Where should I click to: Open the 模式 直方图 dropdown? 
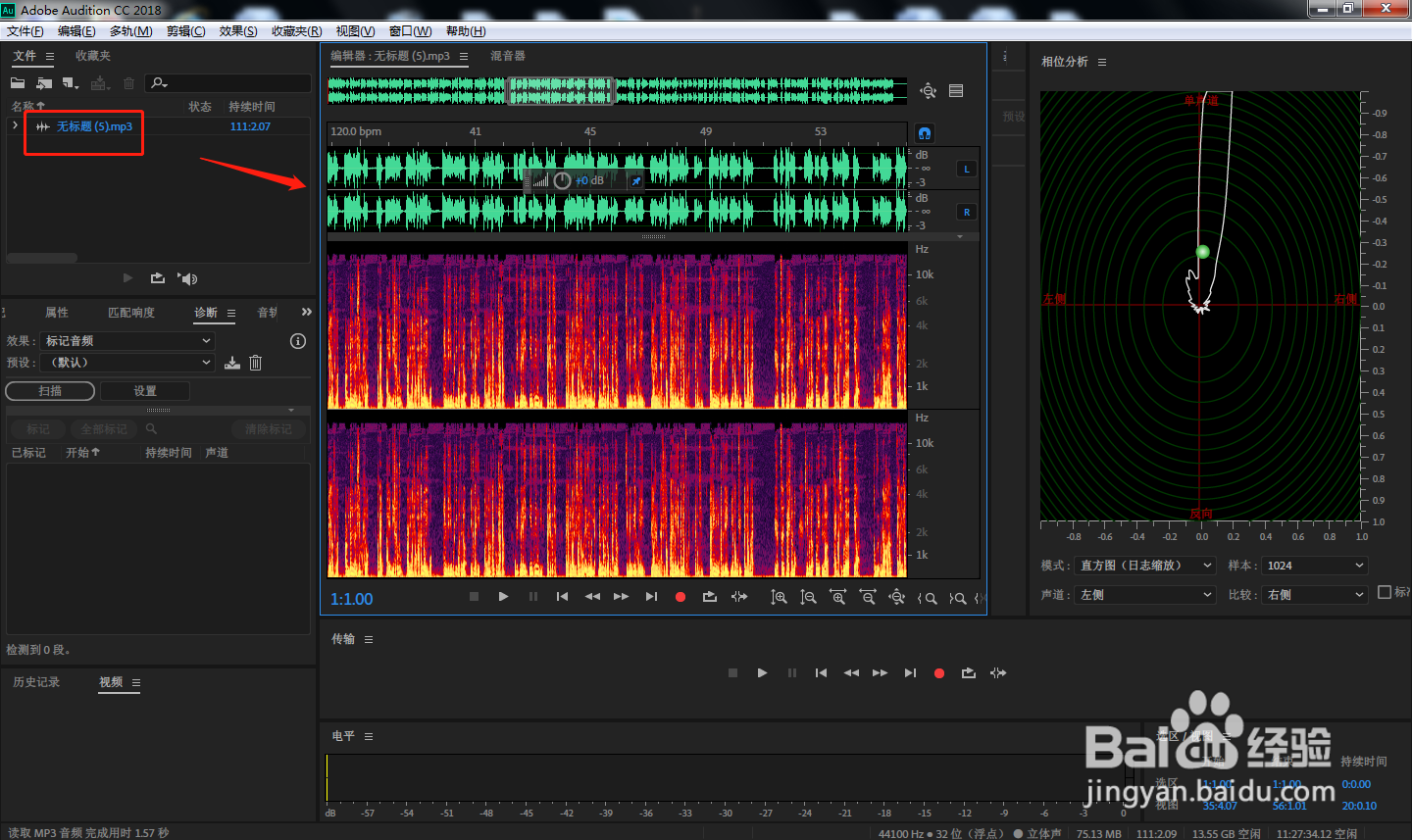click(x=1145, y=566)
